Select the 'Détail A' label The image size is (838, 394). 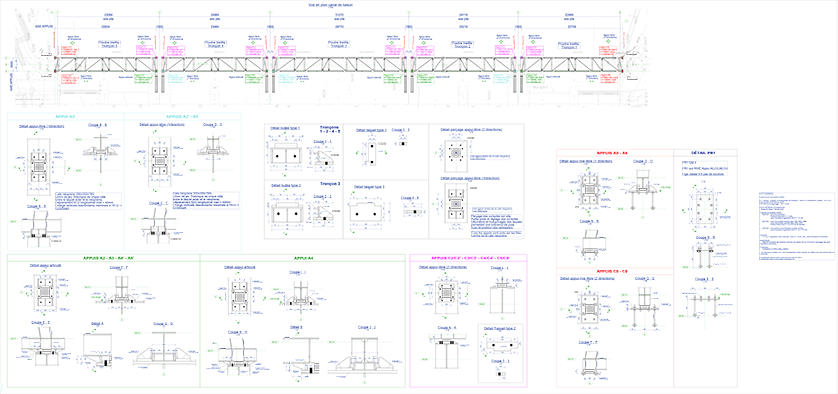click(x=97, y=324)
